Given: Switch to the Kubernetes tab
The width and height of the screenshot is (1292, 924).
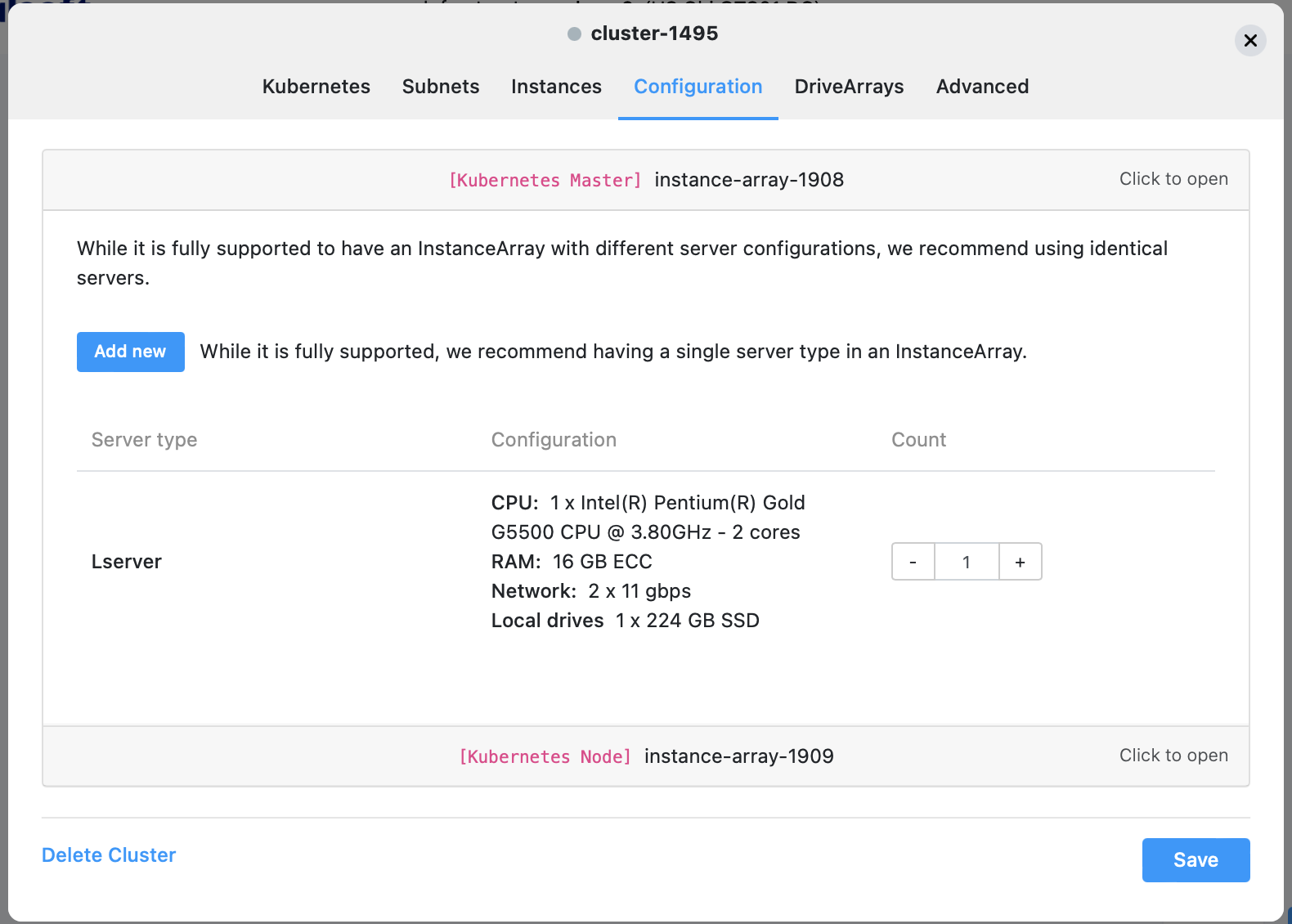Looking at the screenshot, I should point(316,87).
